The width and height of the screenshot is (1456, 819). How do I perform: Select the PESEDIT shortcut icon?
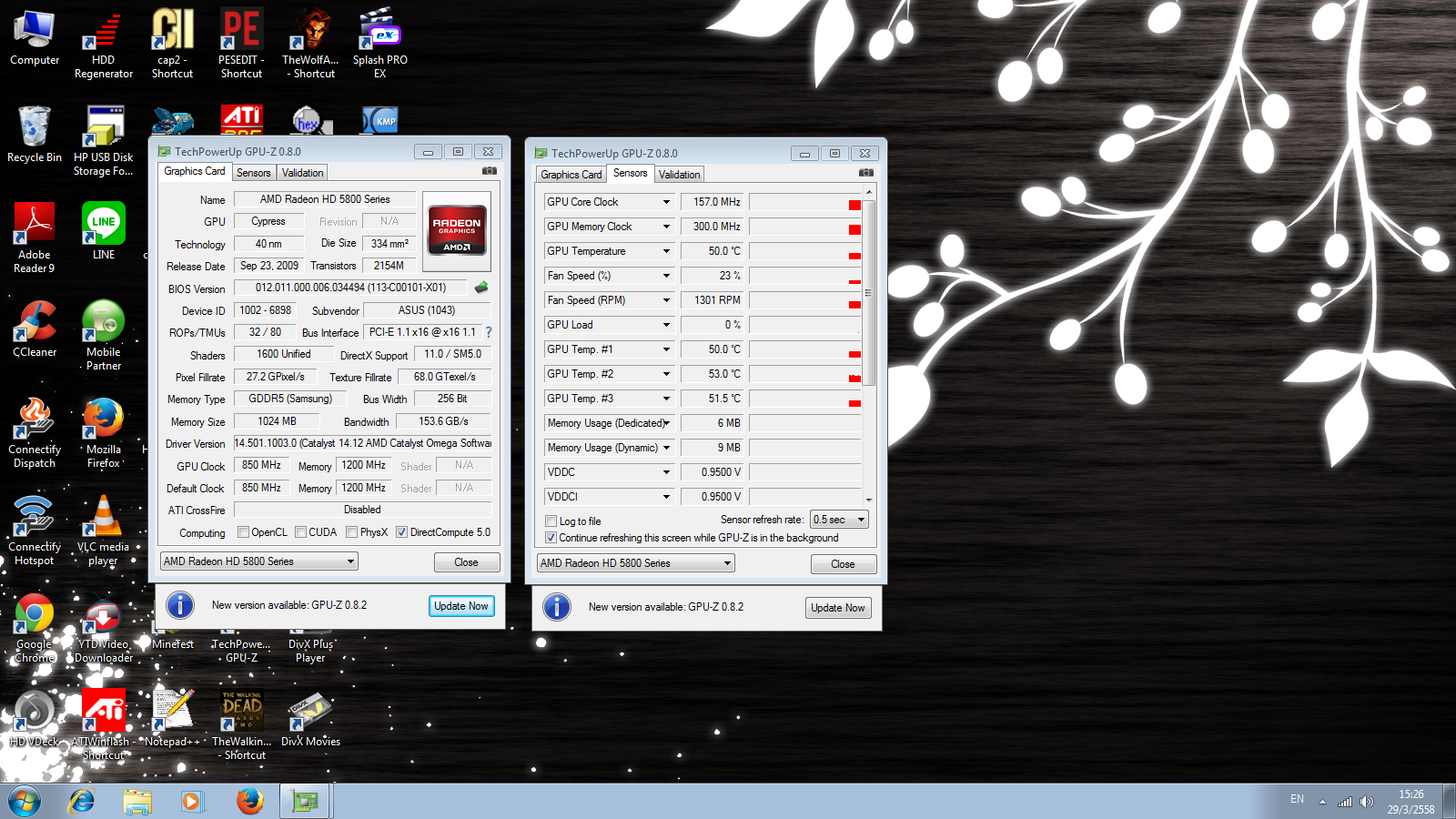click(241, 45)
